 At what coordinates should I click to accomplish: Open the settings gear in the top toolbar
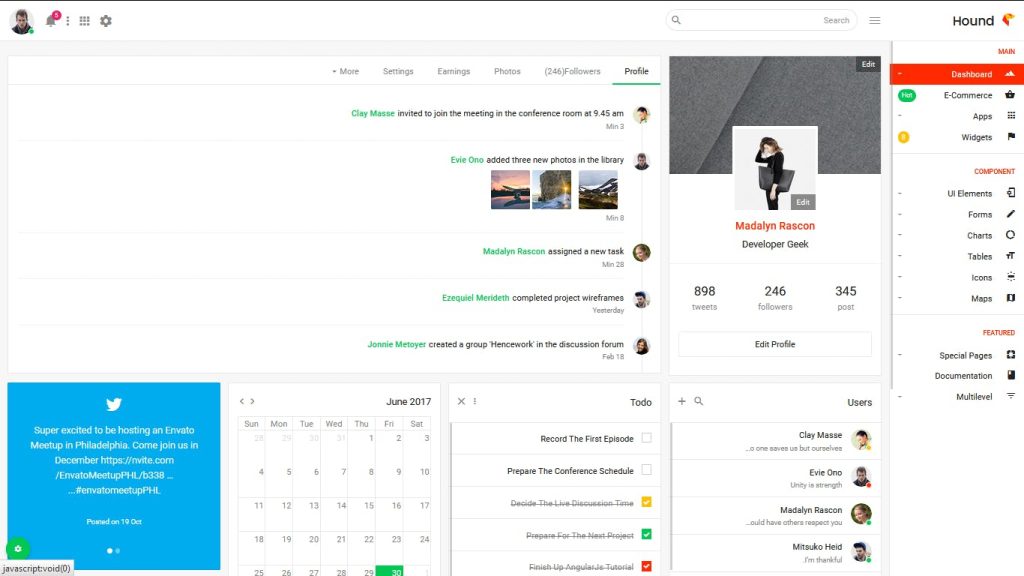pyautogui.click(x=106, y=20)
